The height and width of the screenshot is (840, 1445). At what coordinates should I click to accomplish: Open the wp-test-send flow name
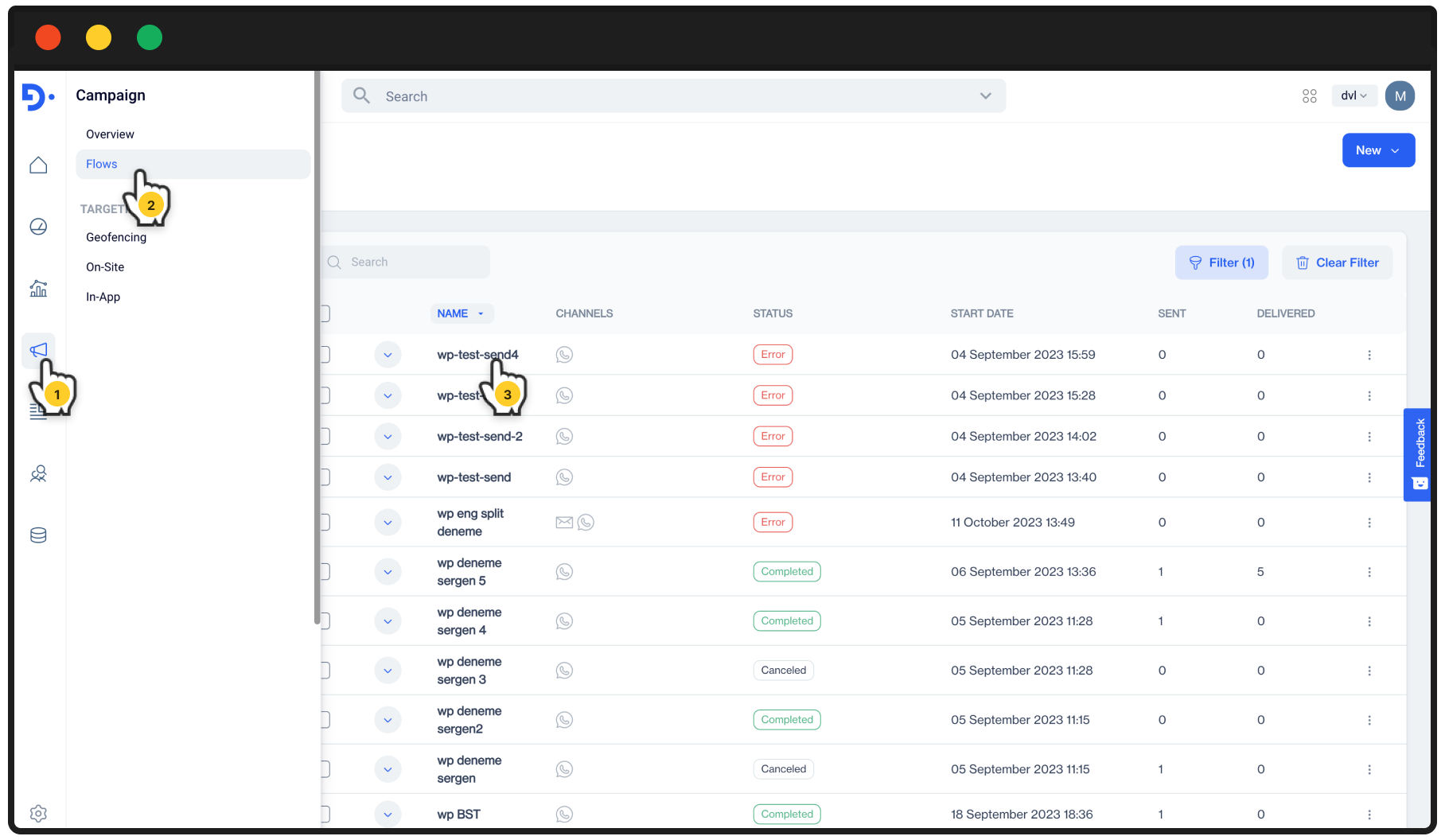pyautogui.click(x=473, y=477)
